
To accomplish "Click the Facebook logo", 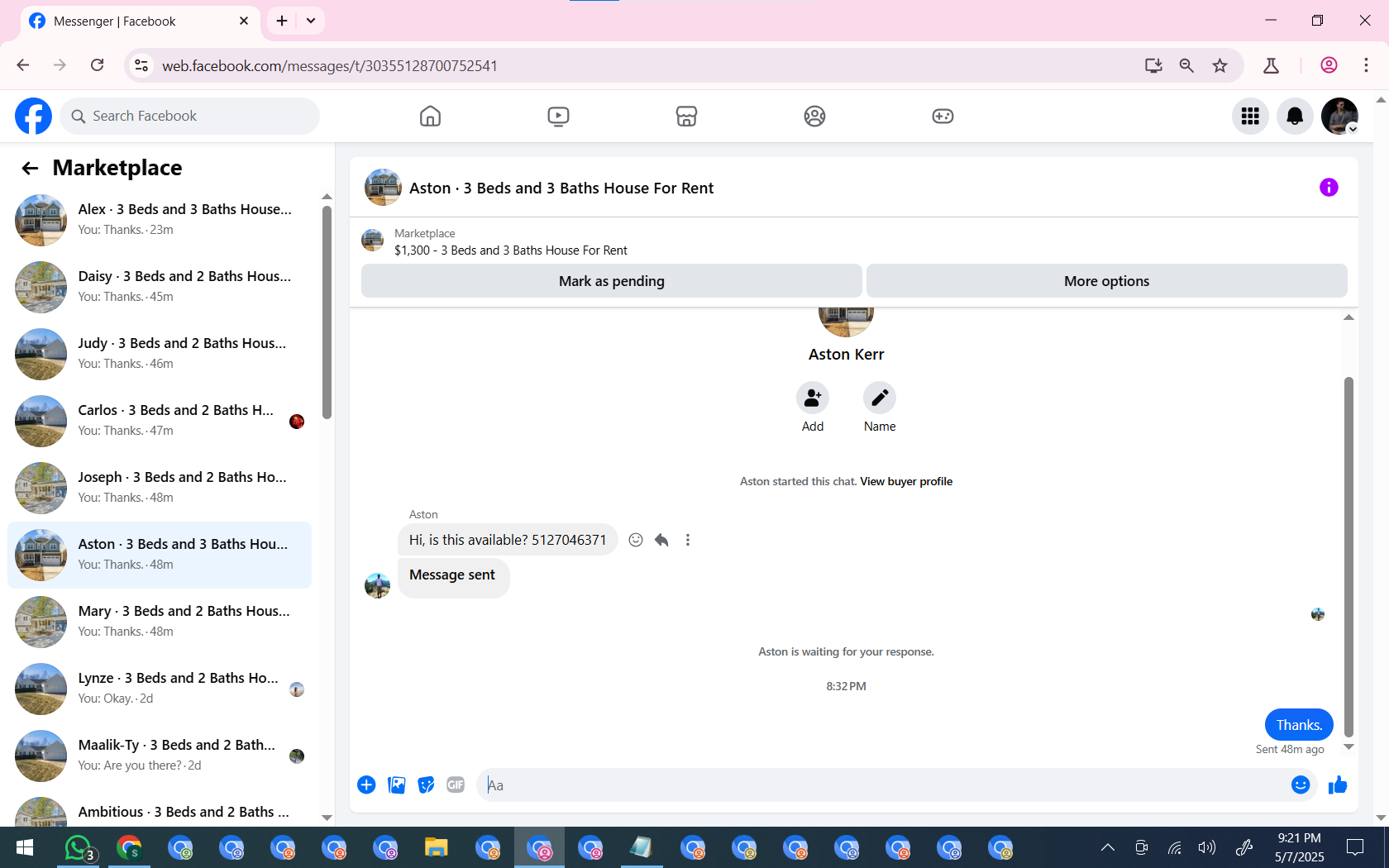I will pos(33,117).
